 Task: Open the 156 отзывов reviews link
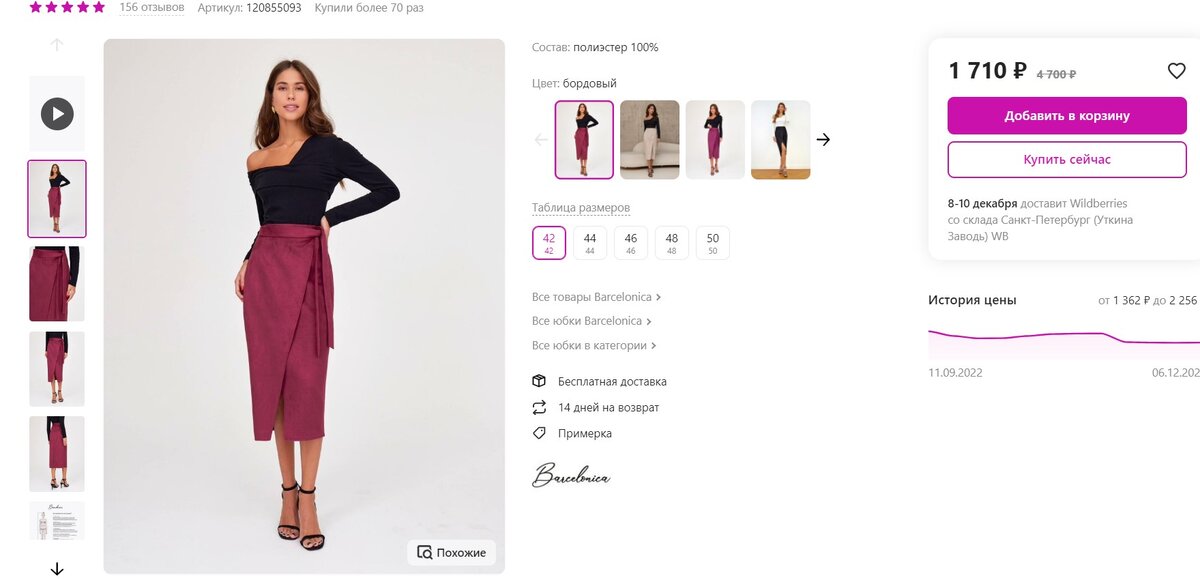click(152, 7)
